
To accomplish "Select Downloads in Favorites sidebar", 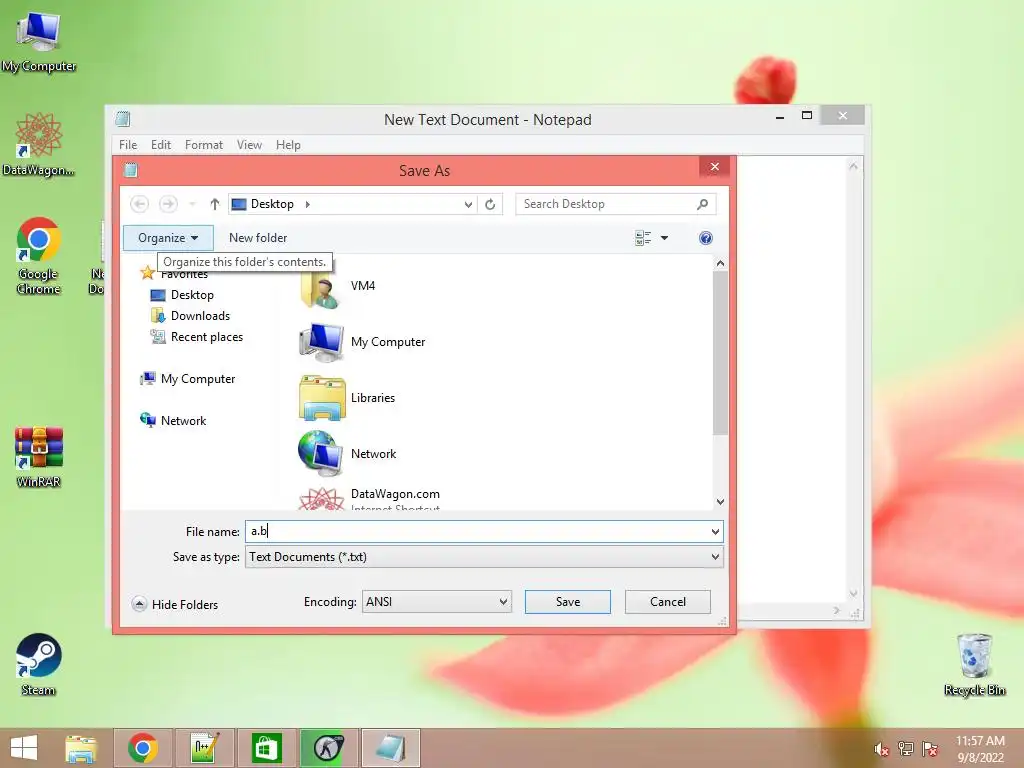I will pyautogui.click(x=190, y=315).
